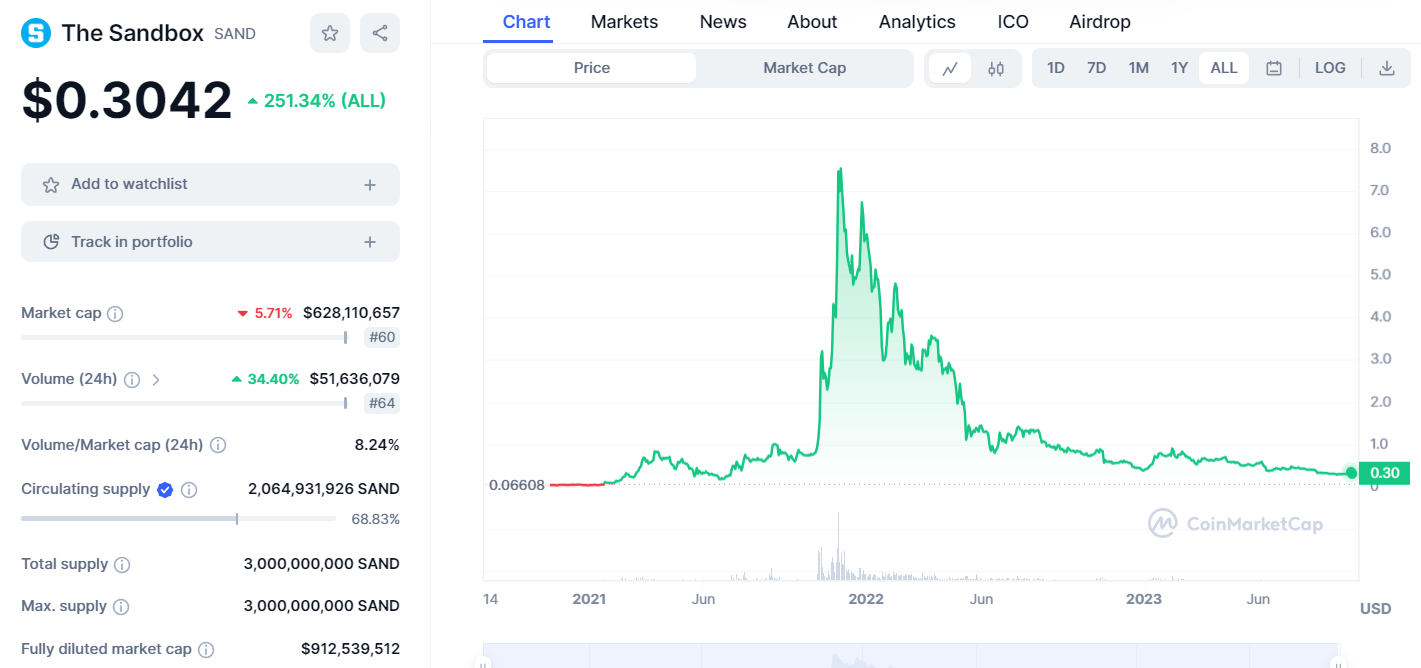Viewport: 1421px width, 668px height.
Task: Click plus icon on Add to watchlist
Action: [x=370, y=185]
